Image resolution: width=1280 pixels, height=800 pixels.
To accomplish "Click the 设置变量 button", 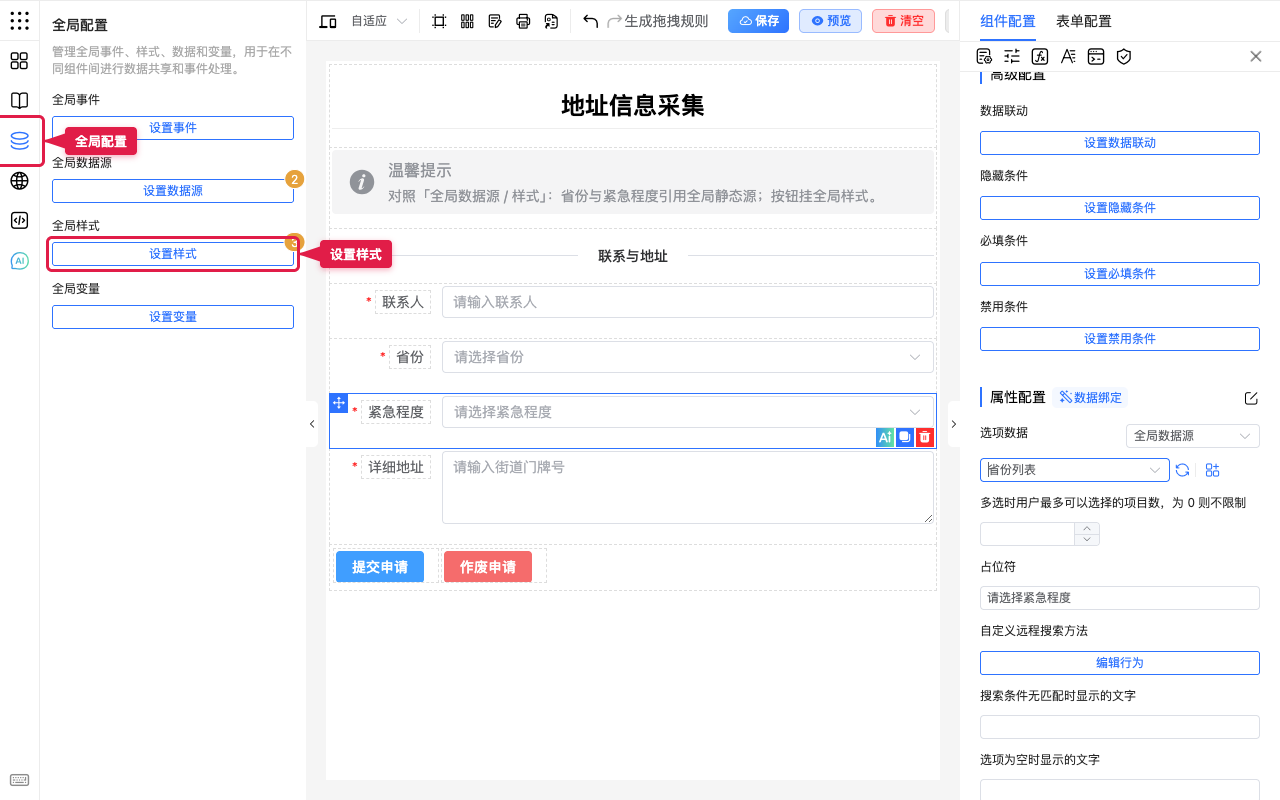I will [173, 317].
